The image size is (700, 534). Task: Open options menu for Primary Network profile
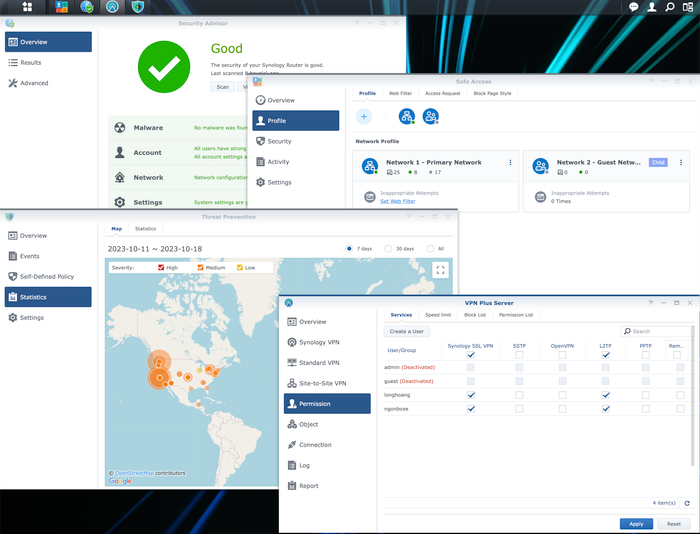click(x=510, y=162)
